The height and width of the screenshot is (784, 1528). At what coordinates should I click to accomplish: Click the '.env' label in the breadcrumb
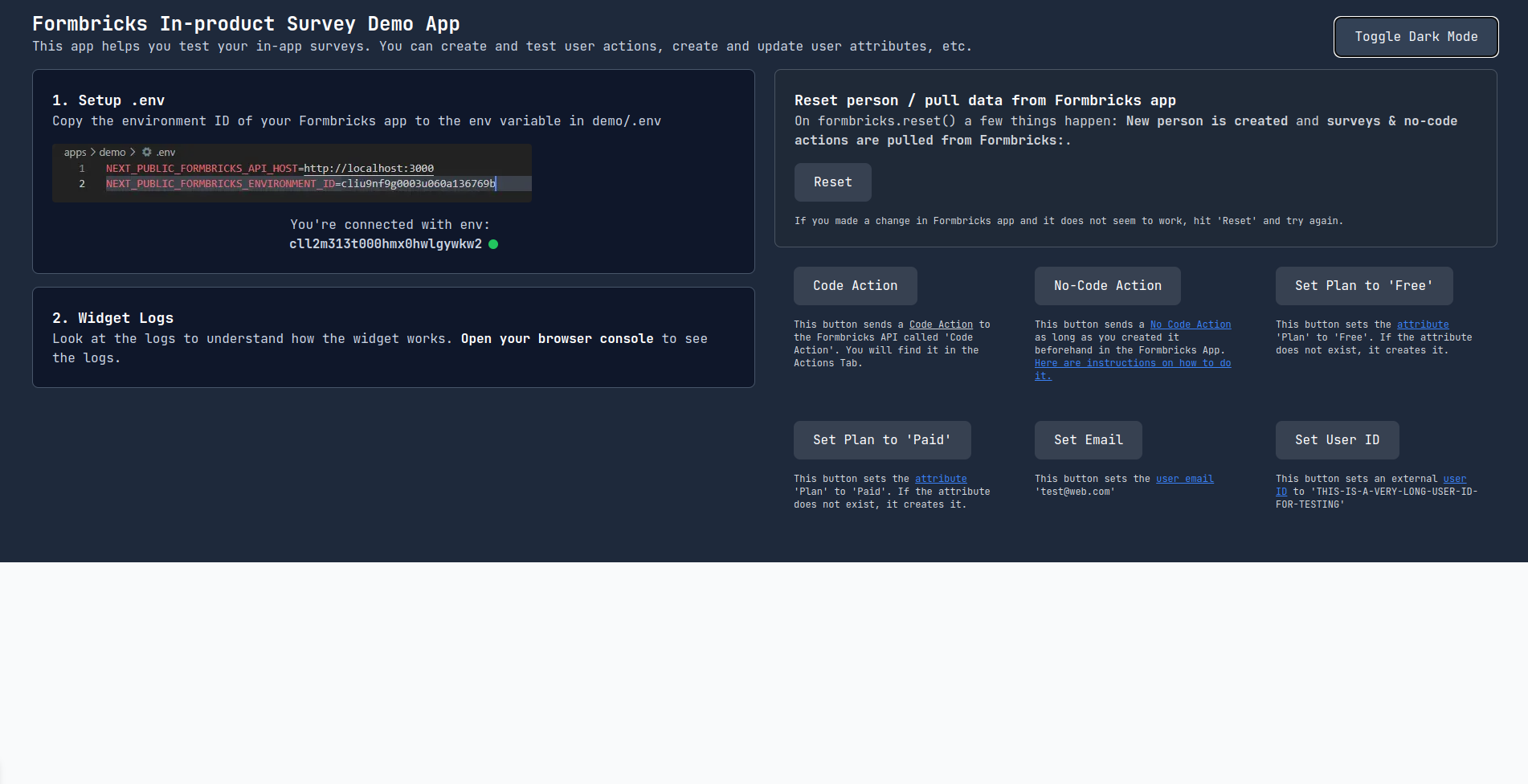coord(166,151)
